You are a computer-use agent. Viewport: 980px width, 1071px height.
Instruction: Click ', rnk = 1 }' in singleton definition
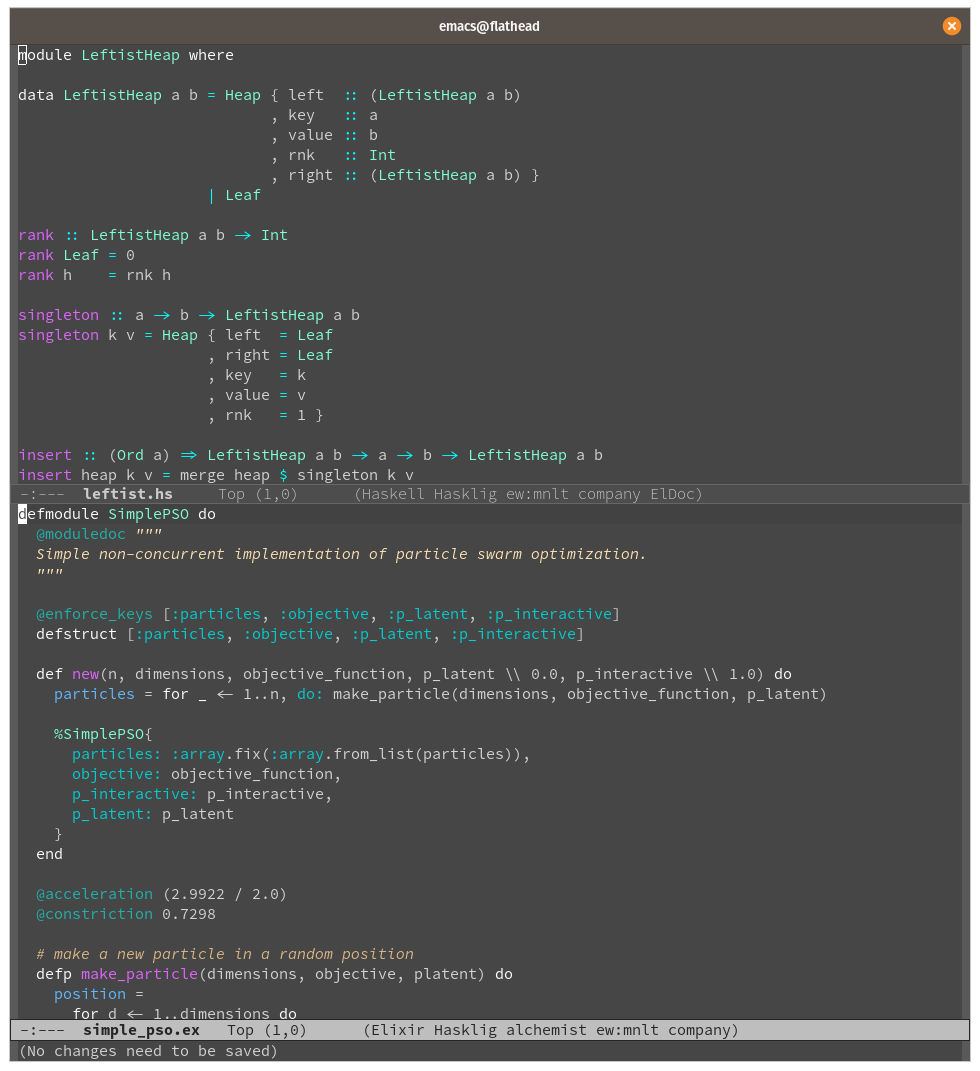(266, 415)
